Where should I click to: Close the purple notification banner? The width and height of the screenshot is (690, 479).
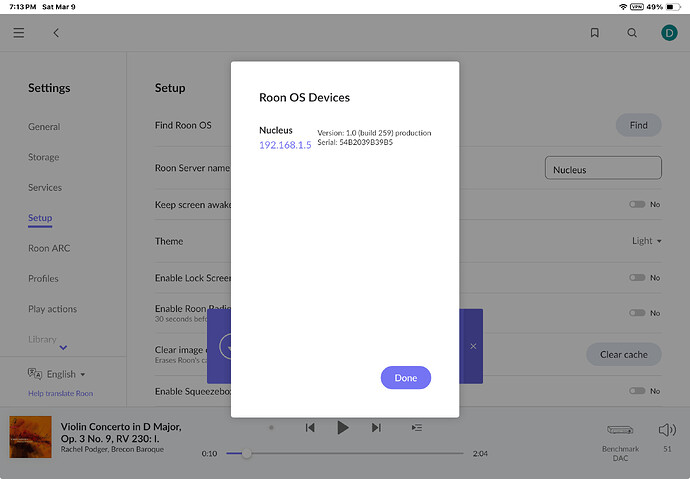point(473,346)
